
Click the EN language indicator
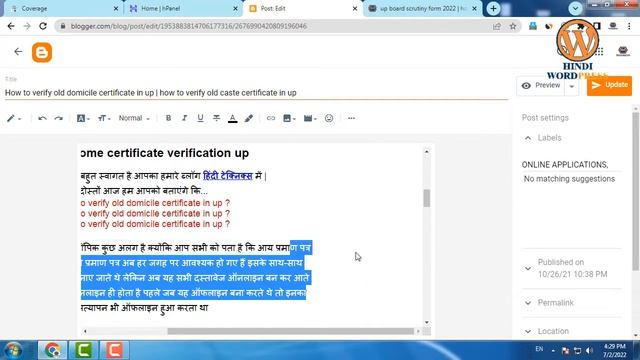pos(539,349)
